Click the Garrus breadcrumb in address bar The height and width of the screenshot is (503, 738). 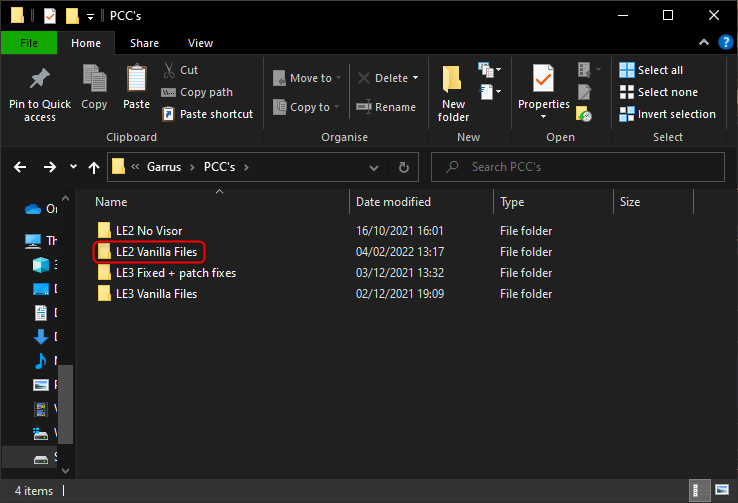coord(164,167)
